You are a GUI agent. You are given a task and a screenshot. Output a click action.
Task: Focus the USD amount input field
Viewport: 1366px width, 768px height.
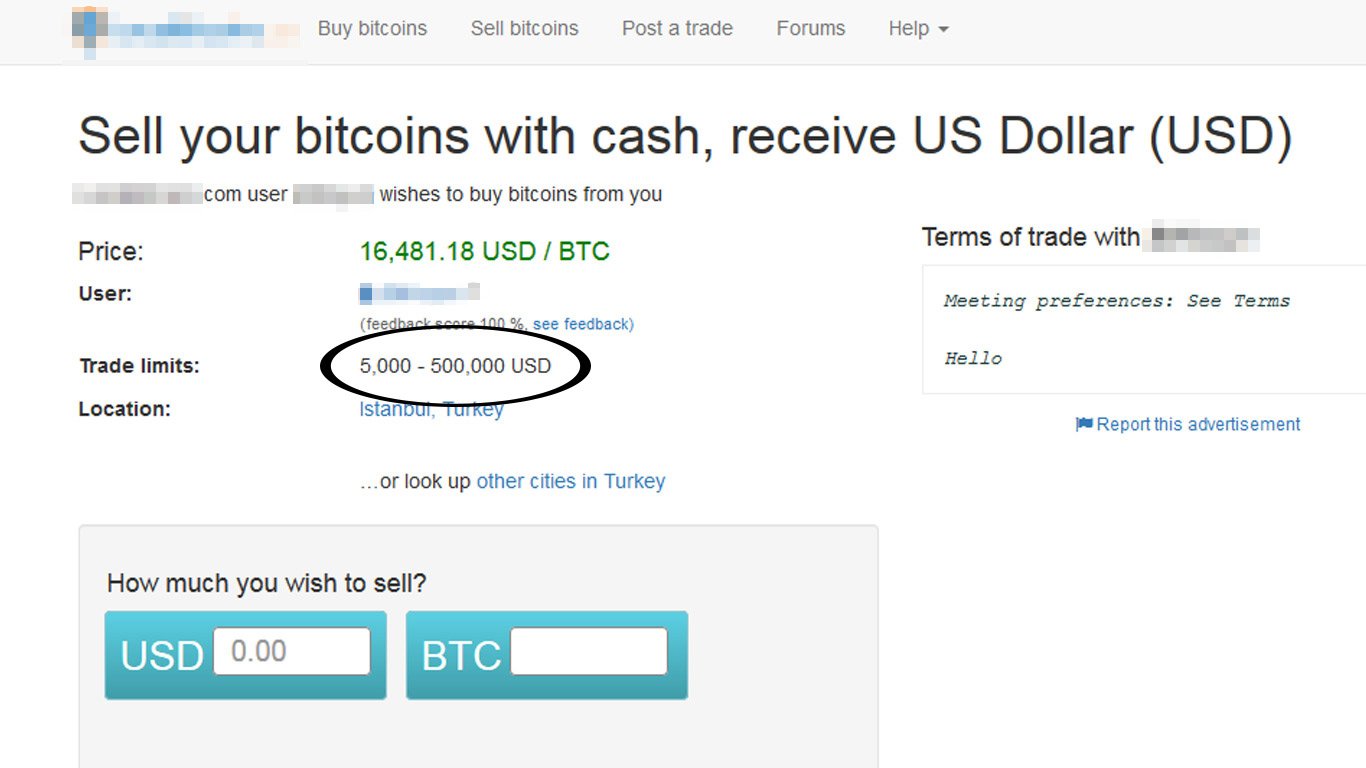coord(292,651)
